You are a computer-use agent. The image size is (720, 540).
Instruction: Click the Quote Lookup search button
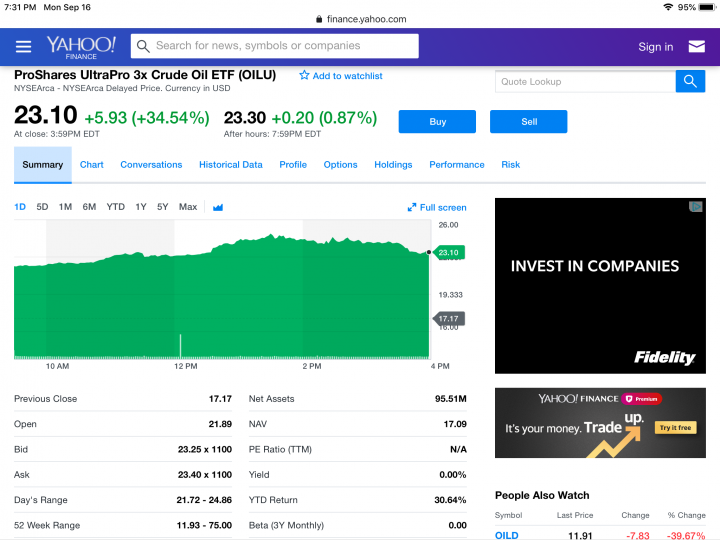click(690, 82)
